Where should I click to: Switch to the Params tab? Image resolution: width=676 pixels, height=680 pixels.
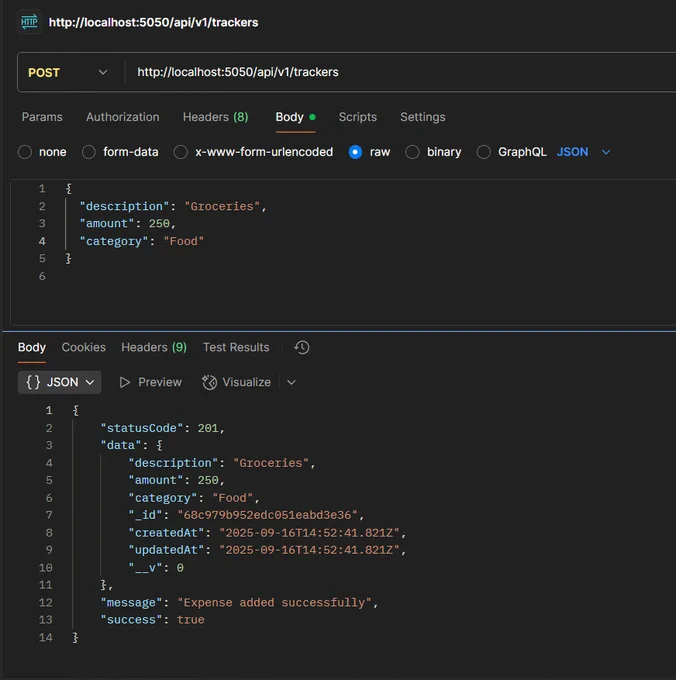42,117
